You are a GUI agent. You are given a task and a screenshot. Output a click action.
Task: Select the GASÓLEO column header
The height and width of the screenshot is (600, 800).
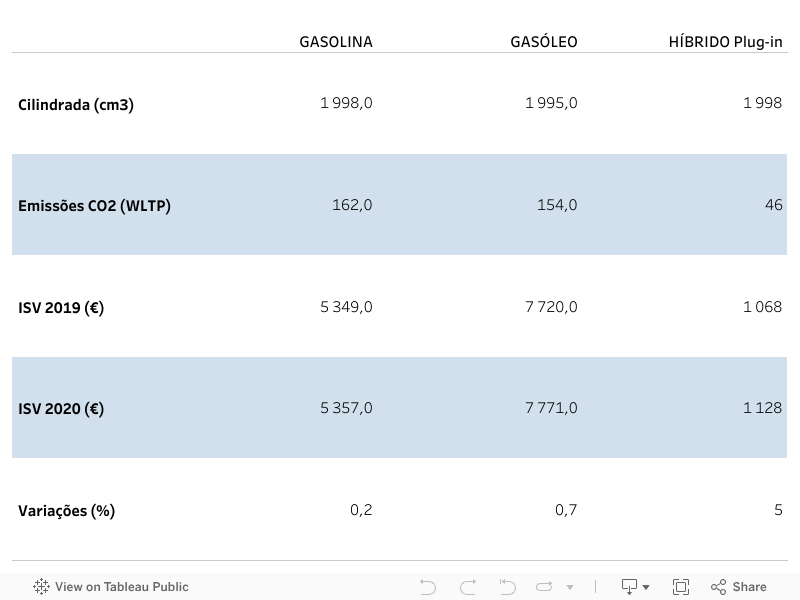point(544,41)
